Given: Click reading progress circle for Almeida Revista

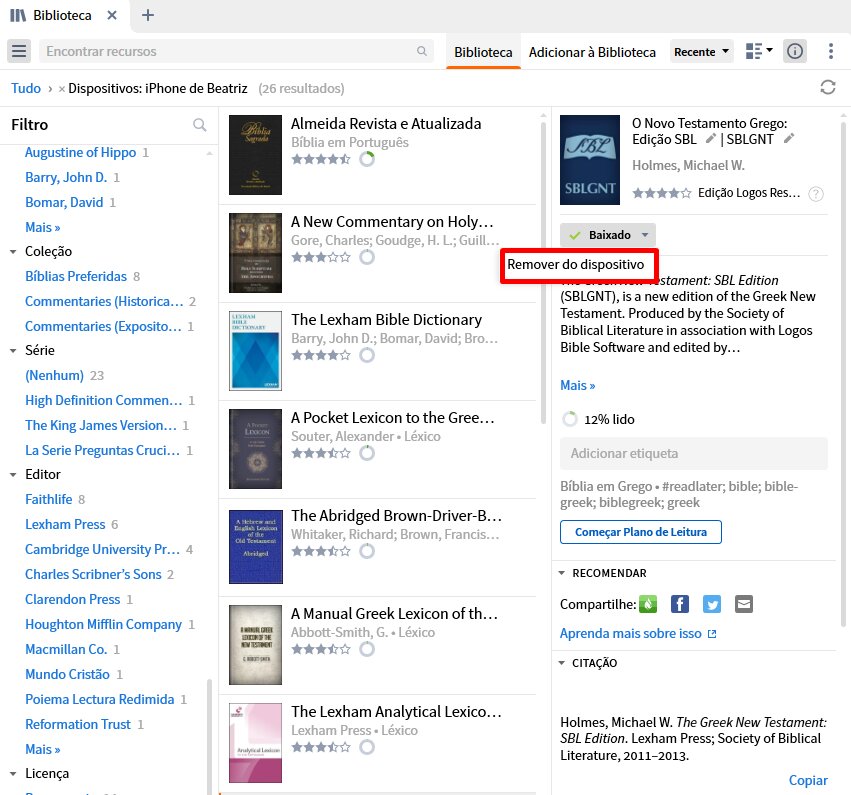Looking at the screenshot, I should tap(367, 159).
